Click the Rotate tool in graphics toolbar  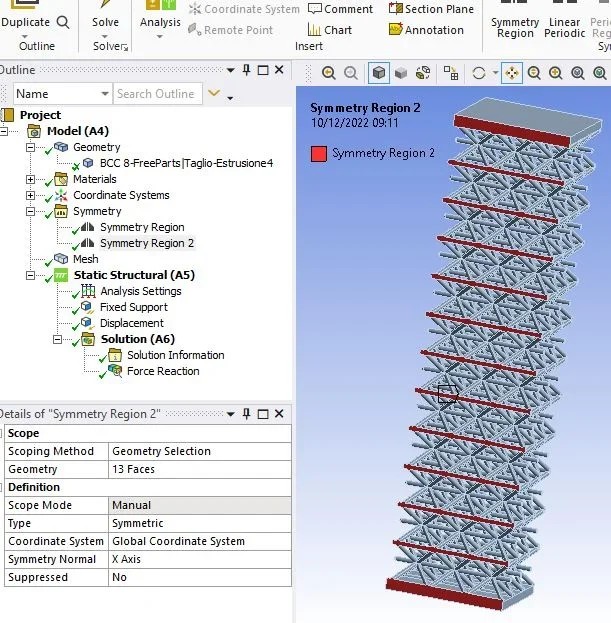(479, 73)
